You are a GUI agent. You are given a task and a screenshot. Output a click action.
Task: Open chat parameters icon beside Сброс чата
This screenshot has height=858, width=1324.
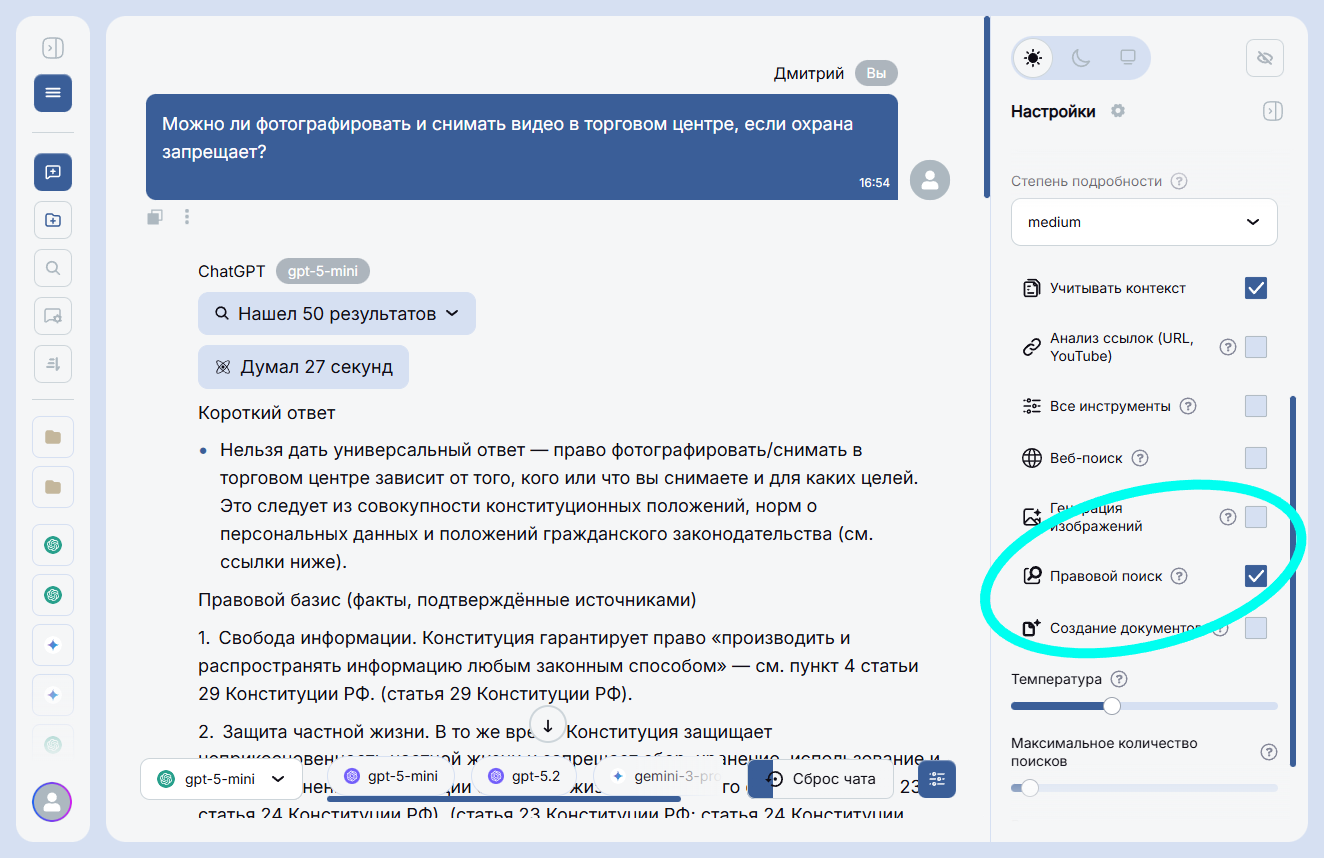tap(936, 779)
